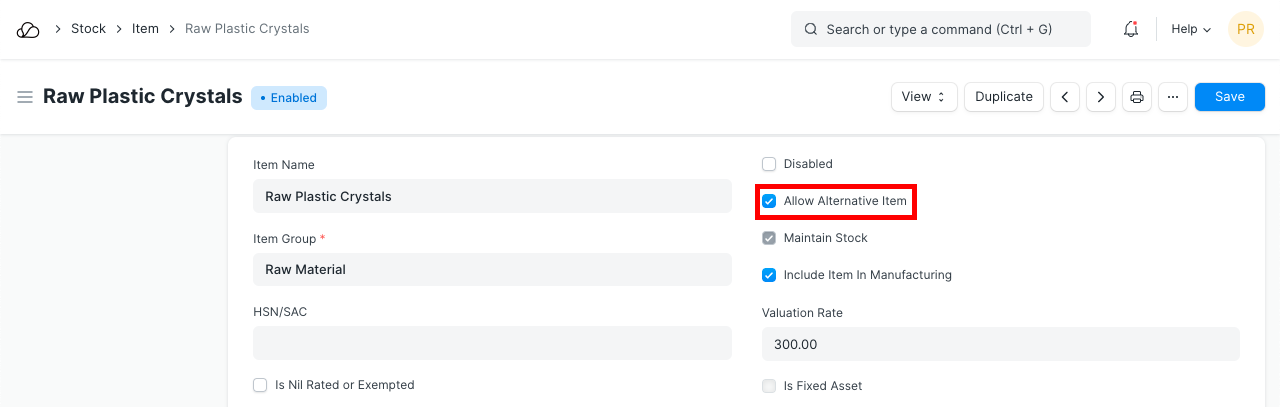Click the print icon
The width and height of the screenshot is (1280, 407).
(x=1137, y=97)
